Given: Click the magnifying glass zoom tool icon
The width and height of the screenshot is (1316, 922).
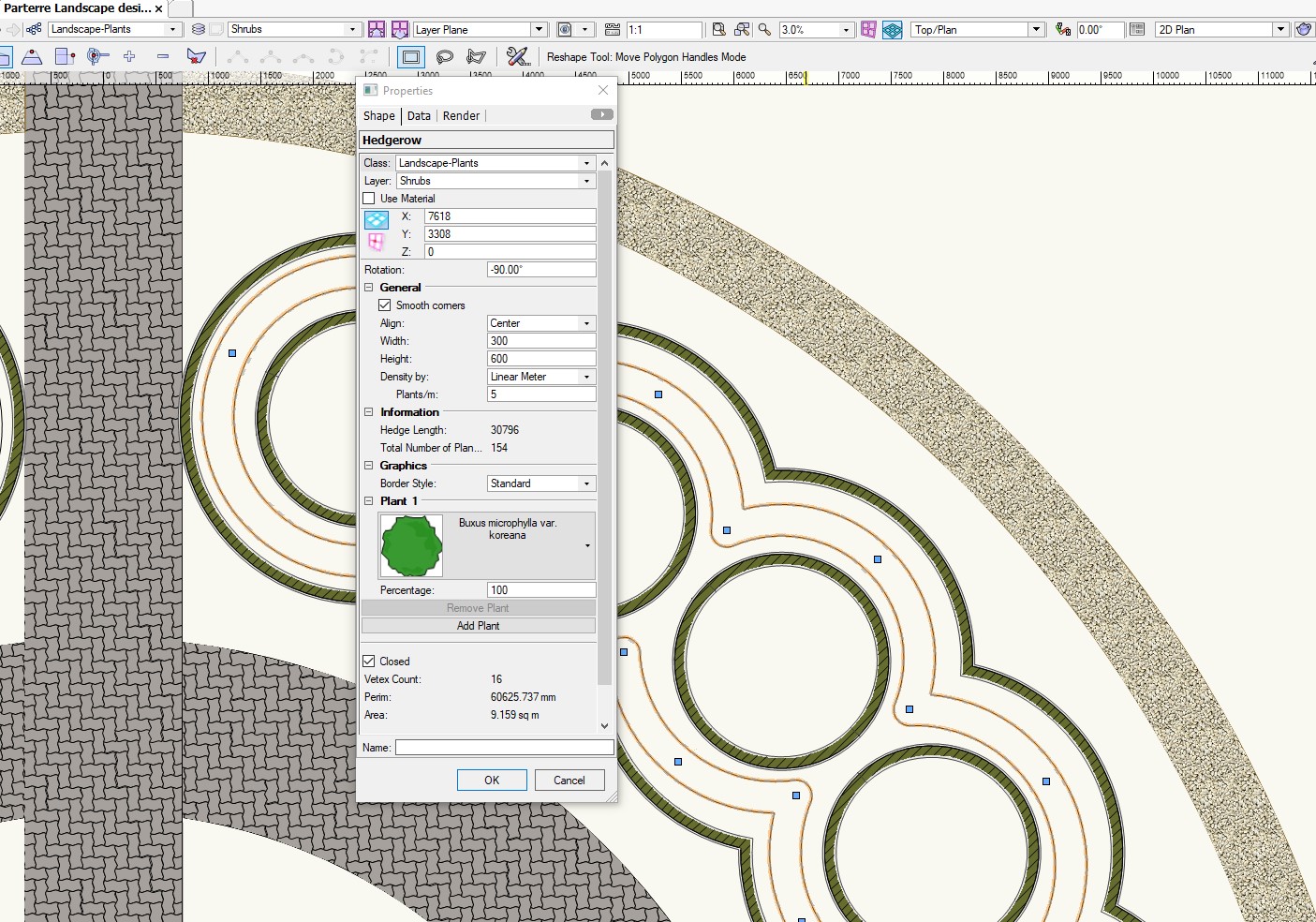Looking at the screenshot, I should 762,29.
